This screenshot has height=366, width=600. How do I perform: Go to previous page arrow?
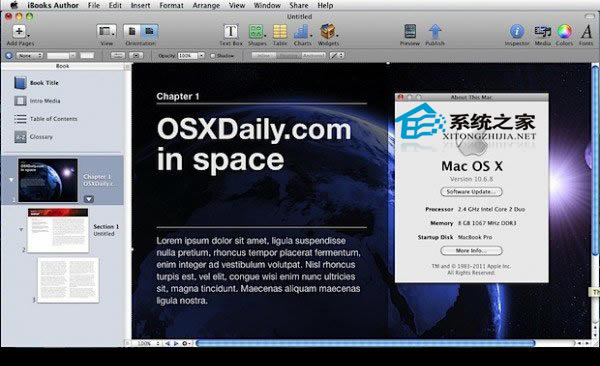tap(167, 343)
